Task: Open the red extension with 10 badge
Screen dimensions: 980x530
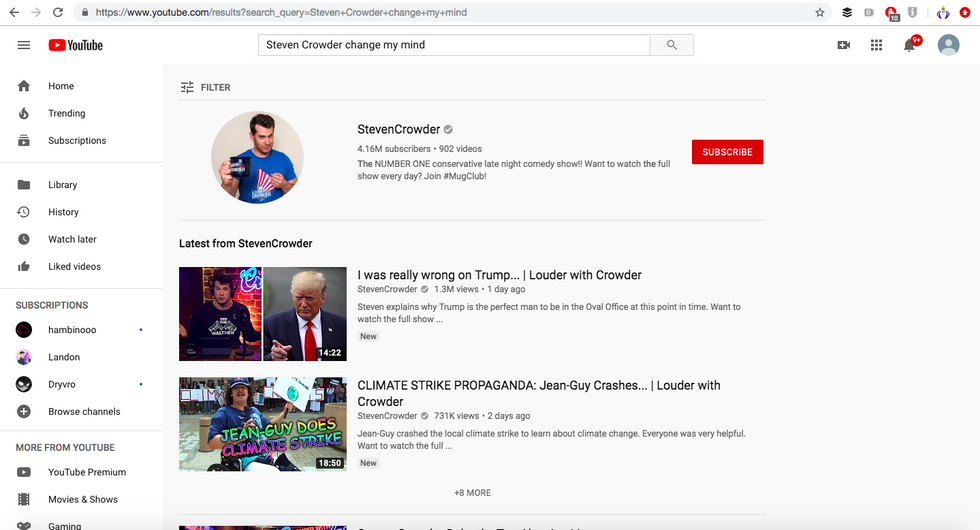Action: point(891,13)
